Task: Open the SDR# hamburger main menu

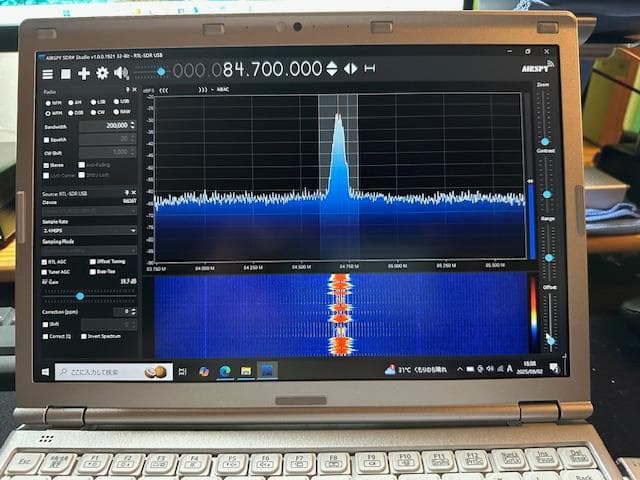Action: tap(48, 74)
